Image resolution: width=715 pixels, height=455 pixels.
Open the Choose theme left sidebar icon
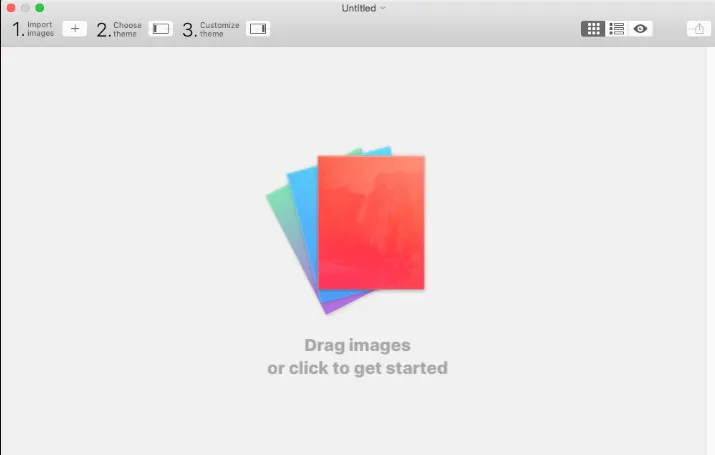coord(161,29)
